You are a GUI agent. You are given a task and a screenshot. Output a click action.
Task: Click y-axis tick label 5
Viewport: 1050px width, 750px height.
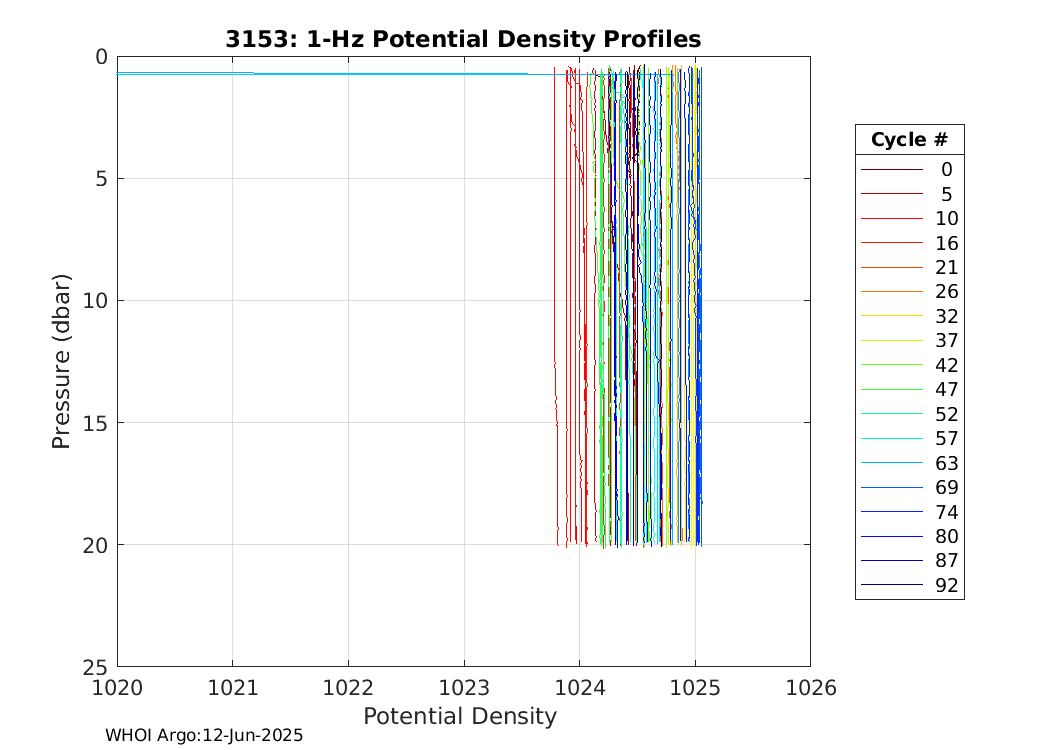(x=101, y=179)
